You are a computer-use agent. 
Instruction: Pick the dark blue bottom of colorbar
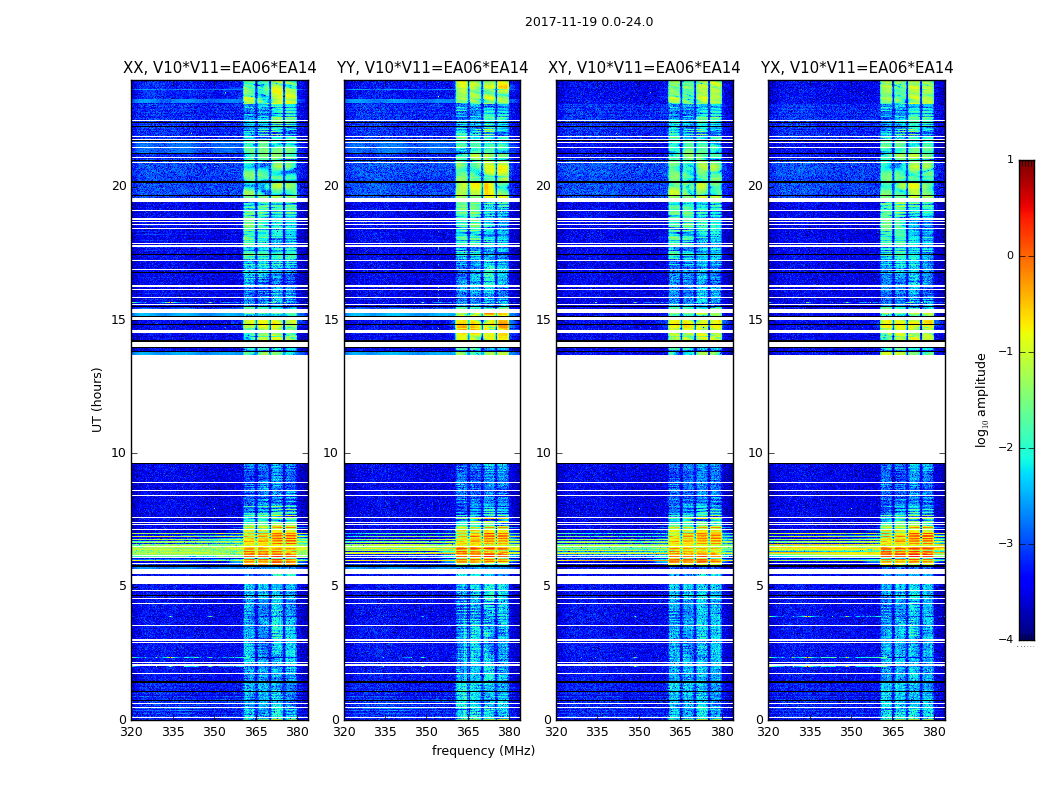[1026, 634]
